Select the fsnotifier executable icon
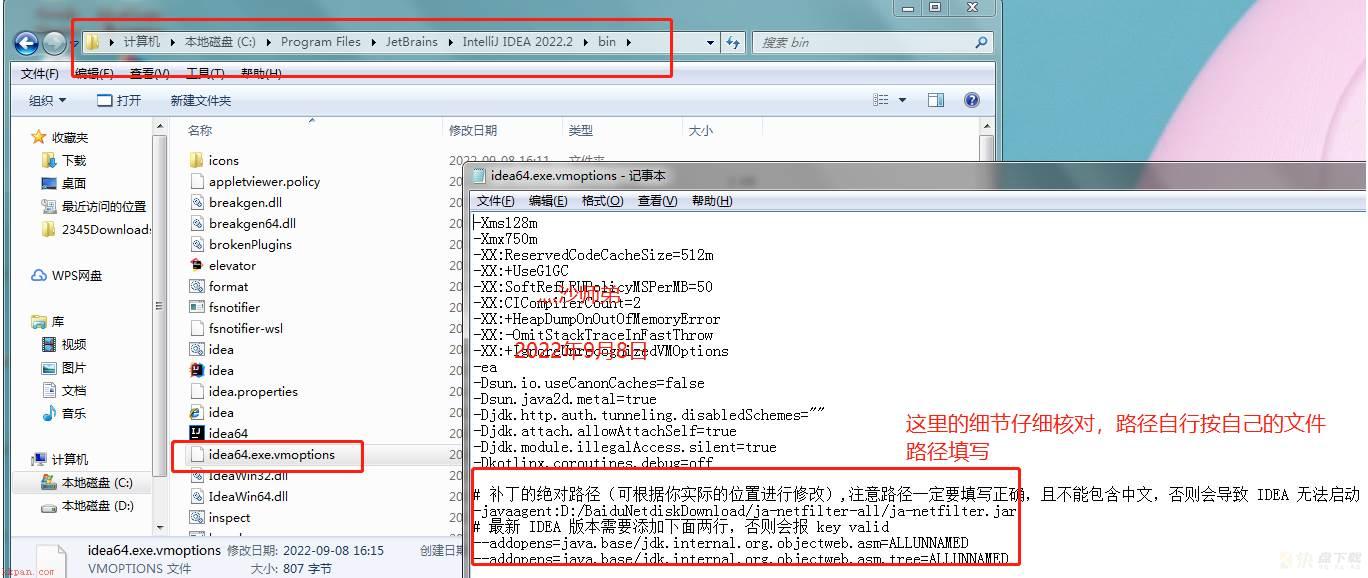The height and width of the screenshot is (578, 1368). 197,307
